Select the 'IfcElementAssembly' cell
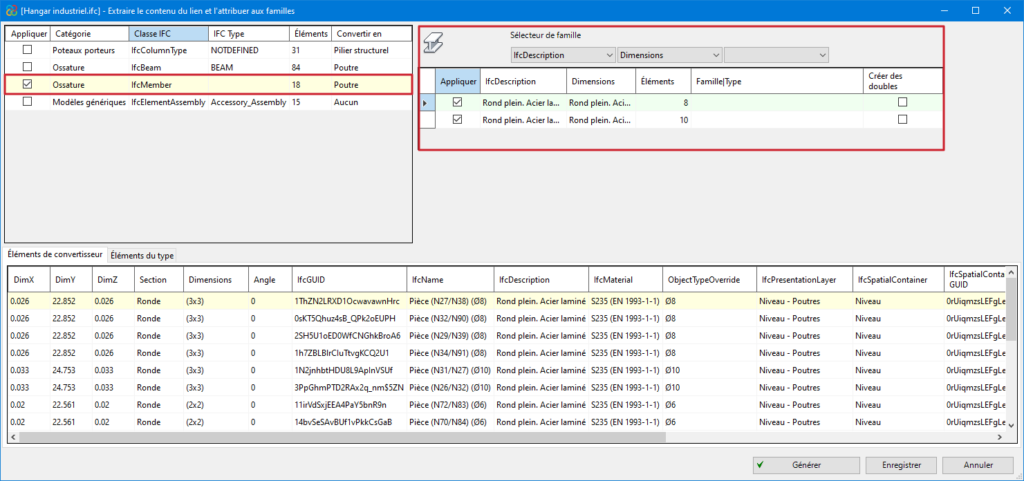This screenshot has width=1024, height=481. pos(168,102)
